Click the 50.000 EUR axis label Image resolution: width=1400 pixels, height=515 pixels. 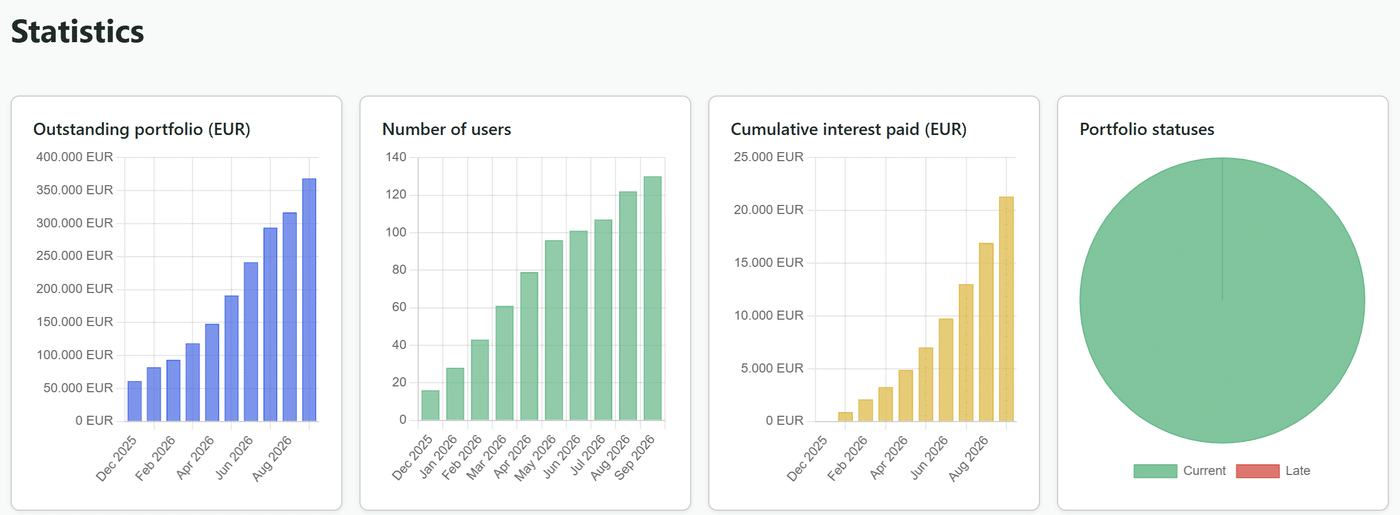(78, 388)
